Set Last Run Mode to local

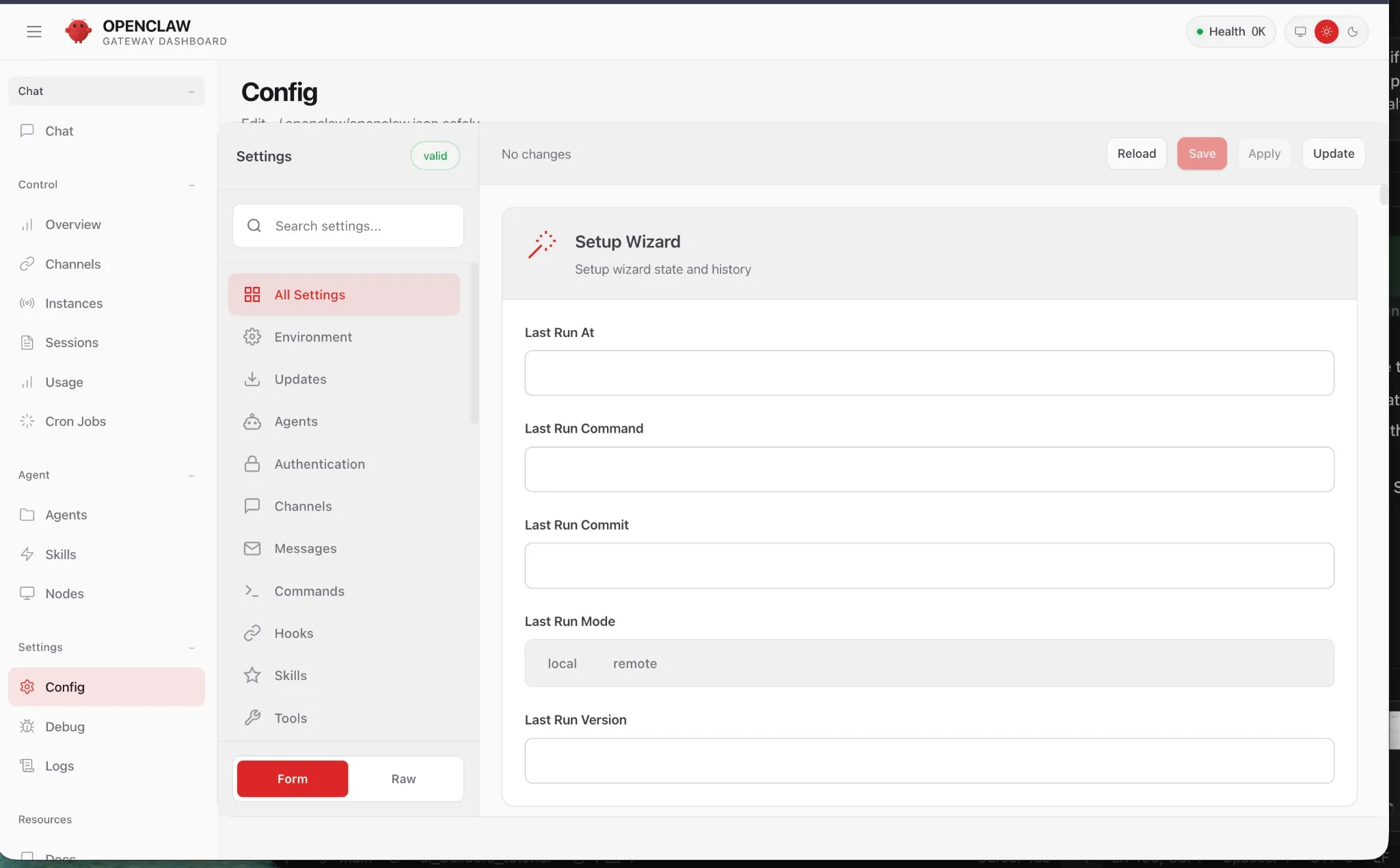(562, 664)
